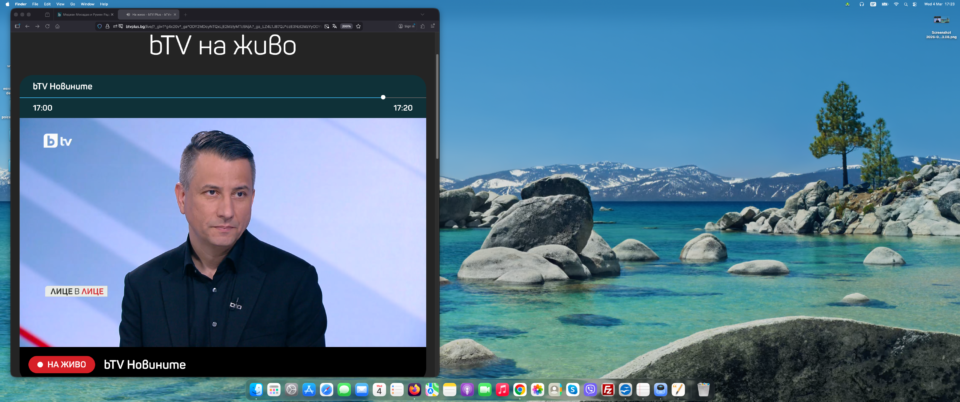960x402 pixels.
Task: Open the Window menu in menu bar
Action: (x=87, y=4)
